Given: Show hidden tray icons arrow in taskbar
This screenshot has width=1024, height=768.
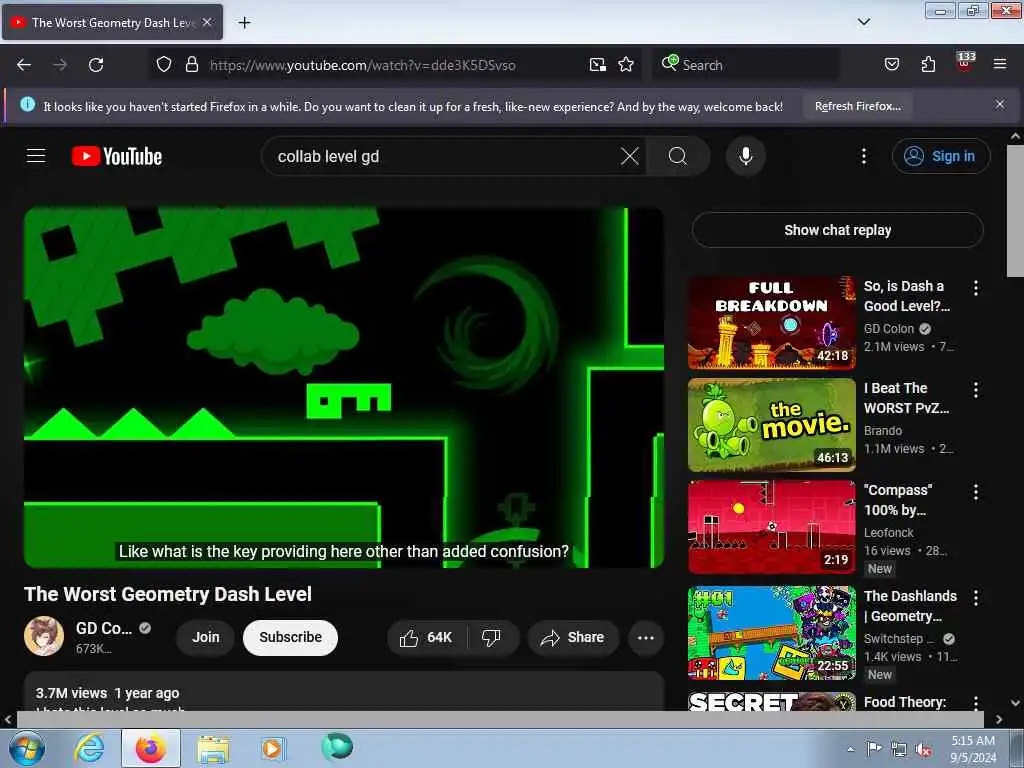Looking at the screenshot, I should (850, 749).
